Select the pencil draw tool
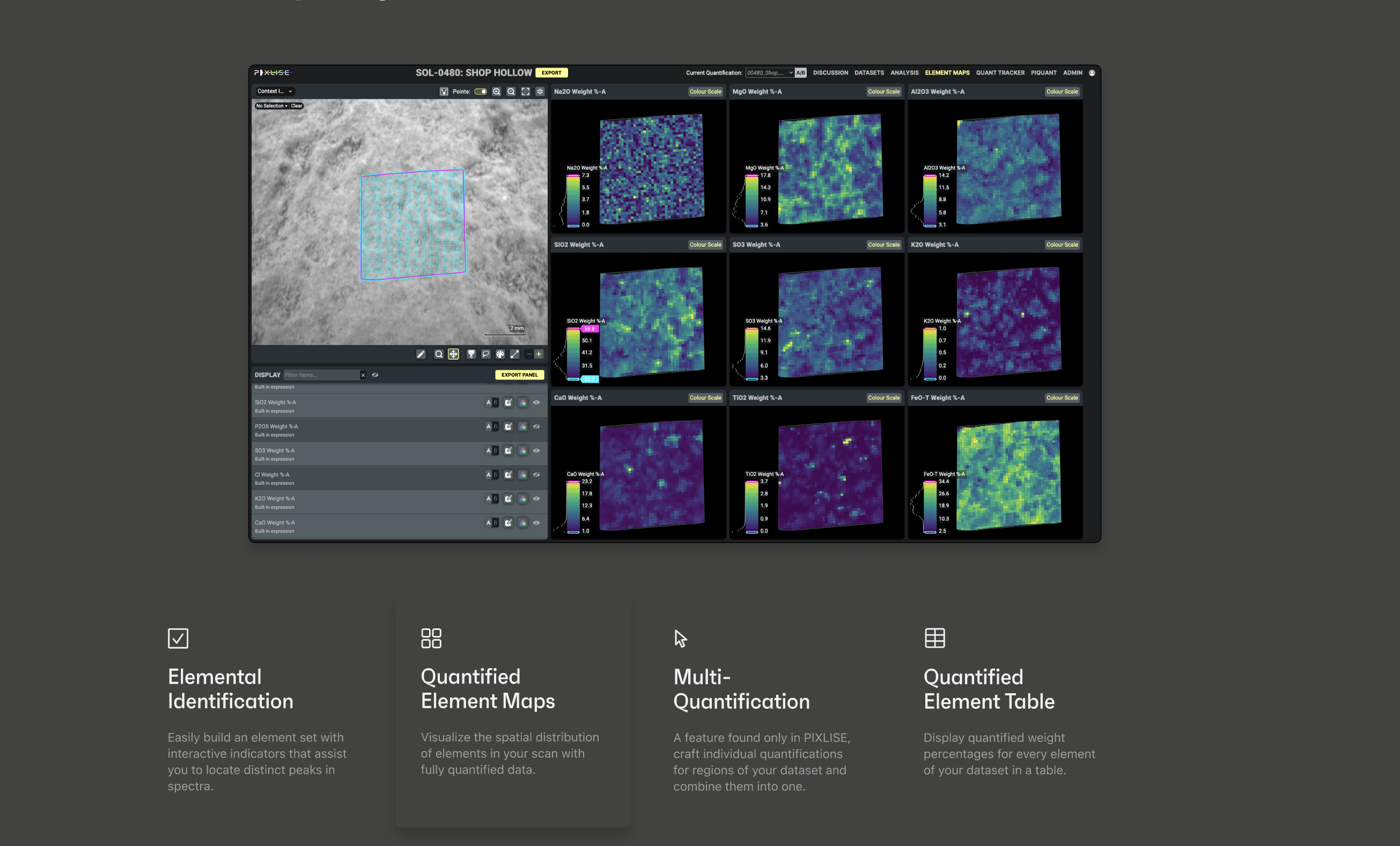This screenshot has height=846, width=1400. (421, 354)
